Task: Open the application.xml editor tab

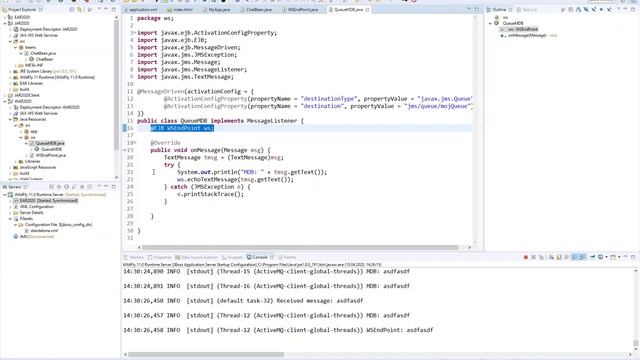Action: (141, 9)
